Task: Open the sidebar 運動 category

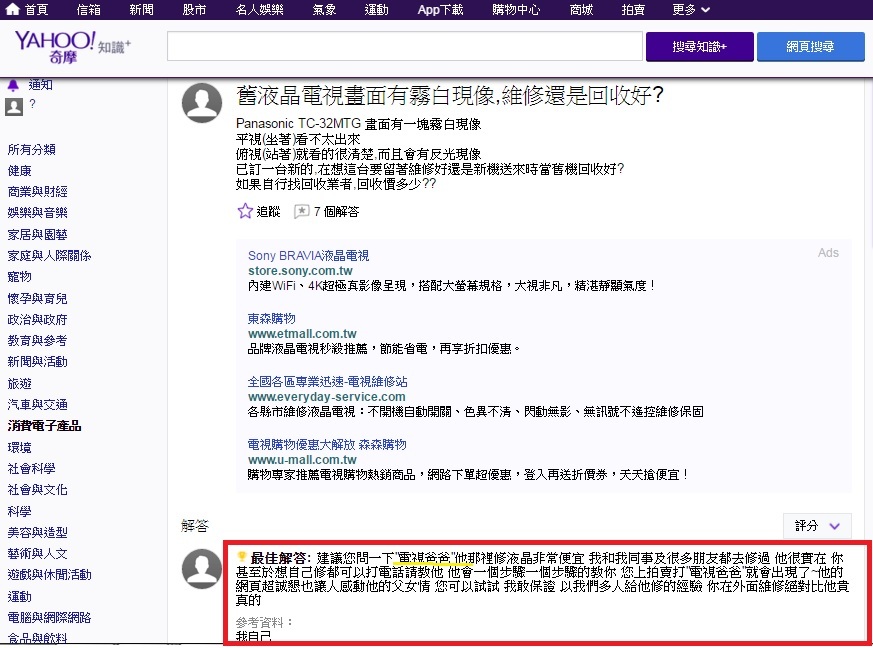Action: [x=19, y=596]
